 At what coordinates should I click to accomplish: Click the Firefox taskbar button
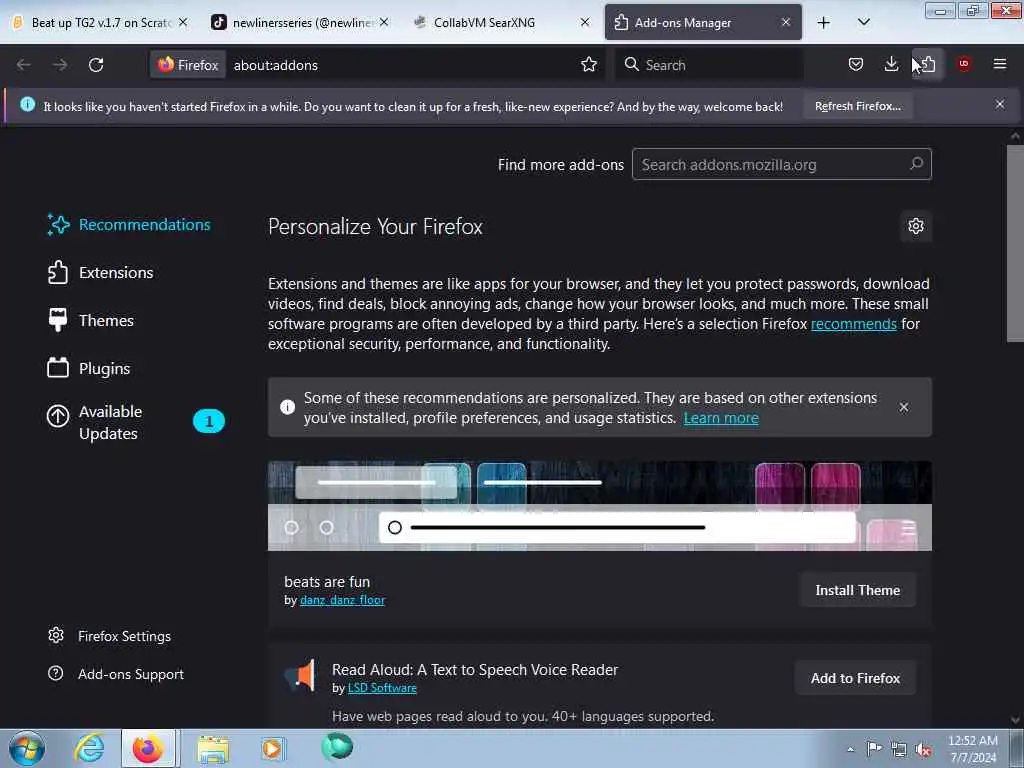point(148,748)
